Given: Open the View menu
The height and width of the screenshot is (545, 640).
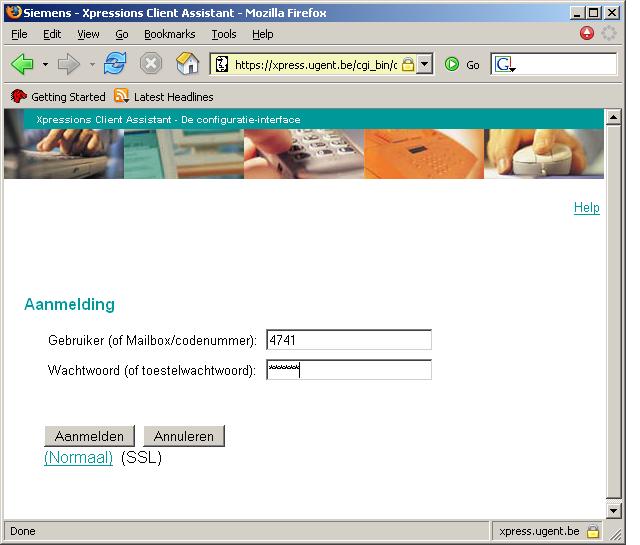Looking at the screenshot, I should 88,34.
